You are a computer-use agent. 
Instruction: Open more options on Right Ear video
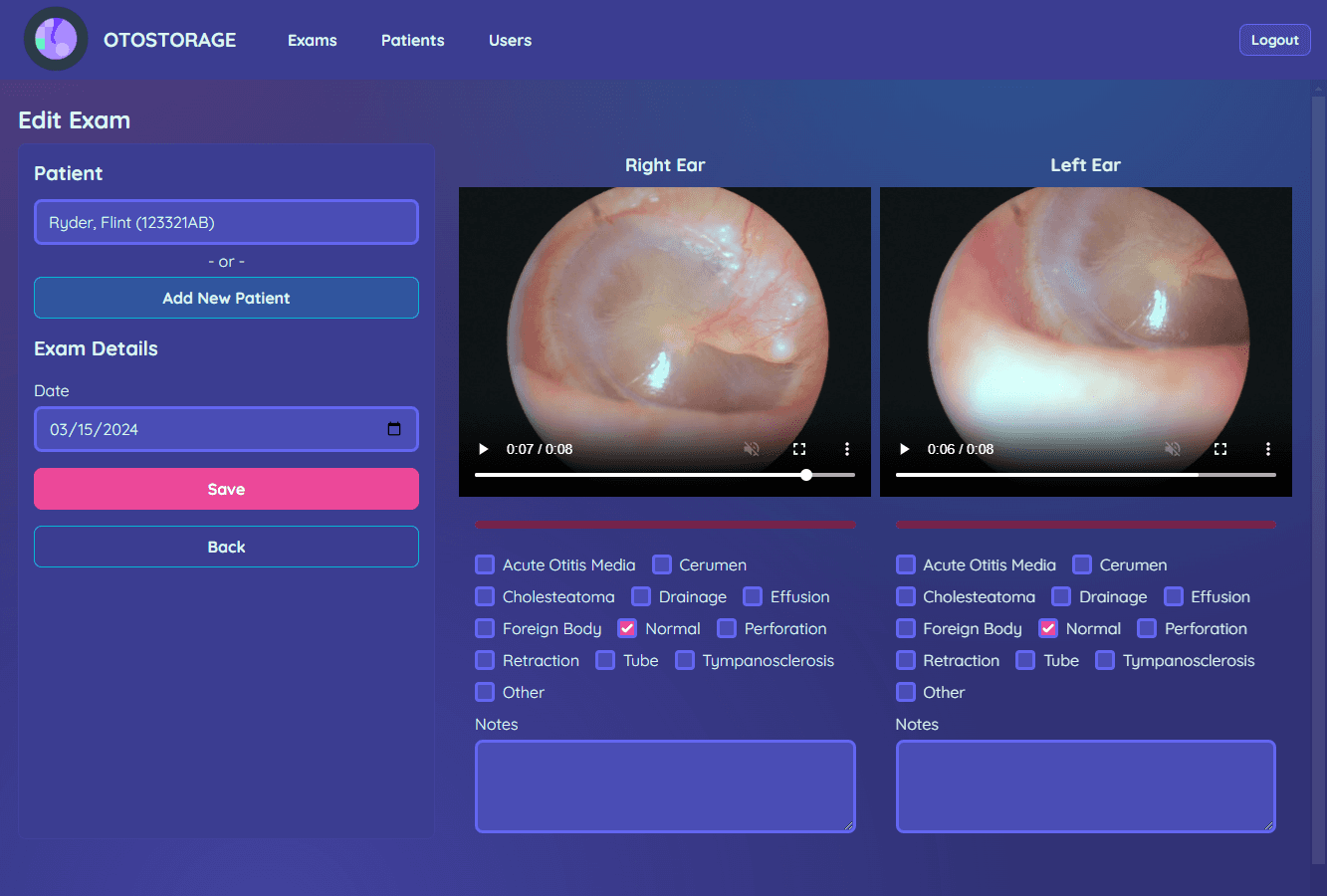point(847,449)
